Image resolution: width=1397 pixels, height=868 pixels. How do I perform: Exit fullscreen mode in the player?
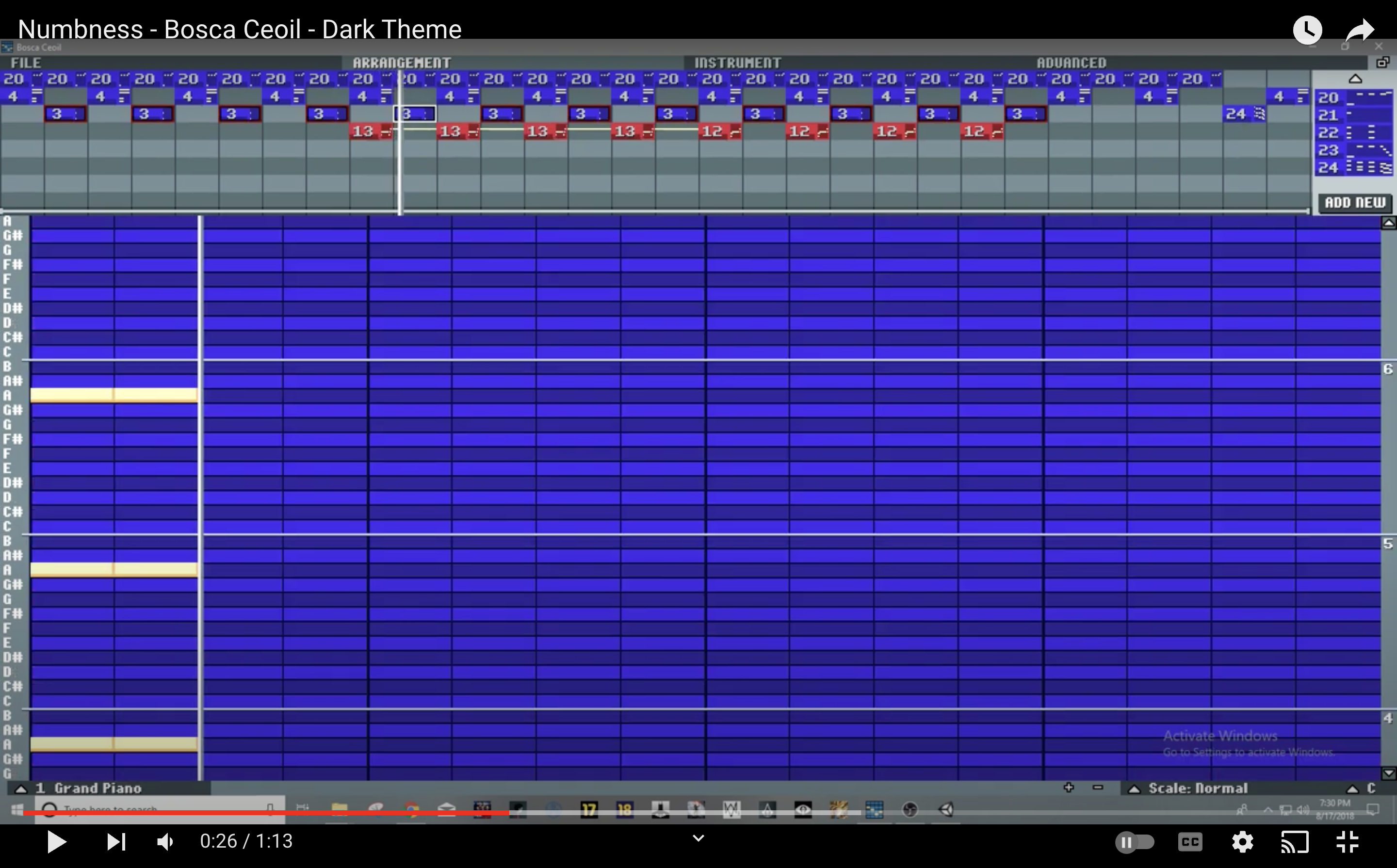coord(1347,842)
